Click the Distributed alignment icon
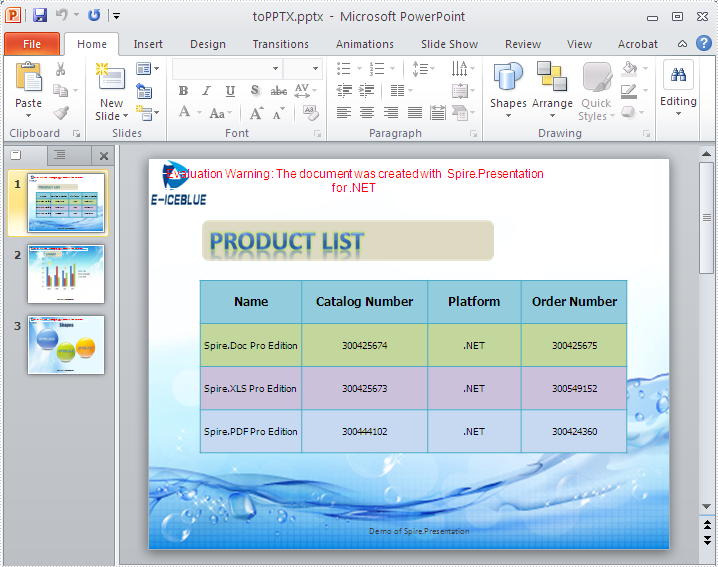The image size is (718, 567). (438, 113)
